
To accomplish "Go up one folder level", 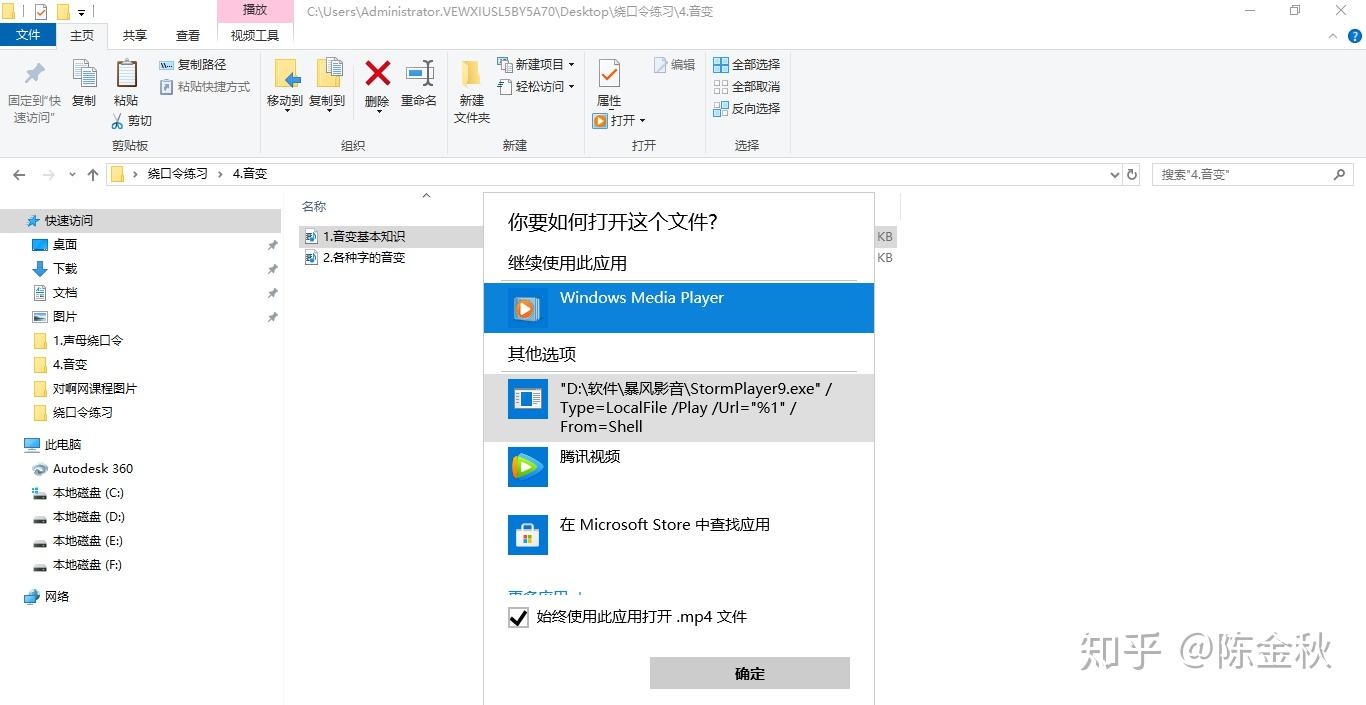I will coord(93,175).
